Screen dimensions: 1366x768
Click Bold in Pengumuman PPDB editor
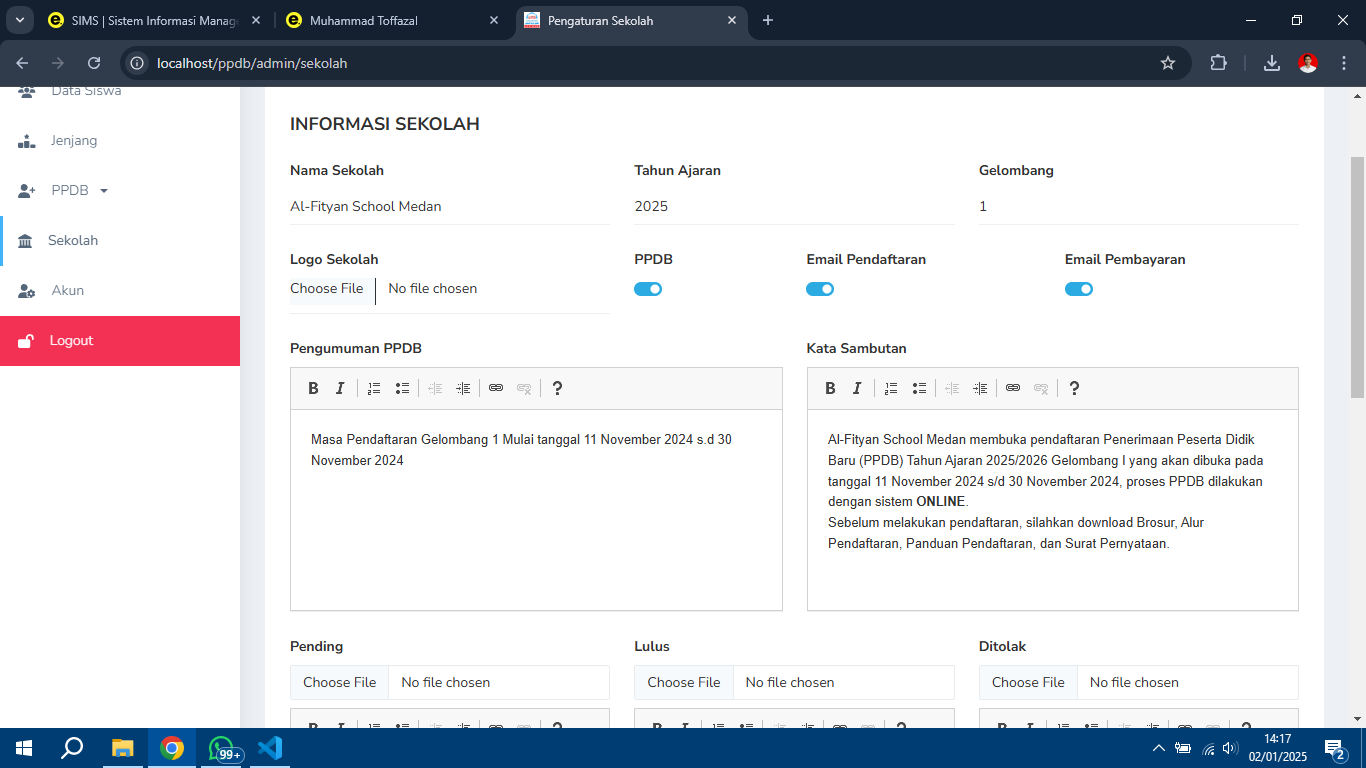click(x=313, y=388)
